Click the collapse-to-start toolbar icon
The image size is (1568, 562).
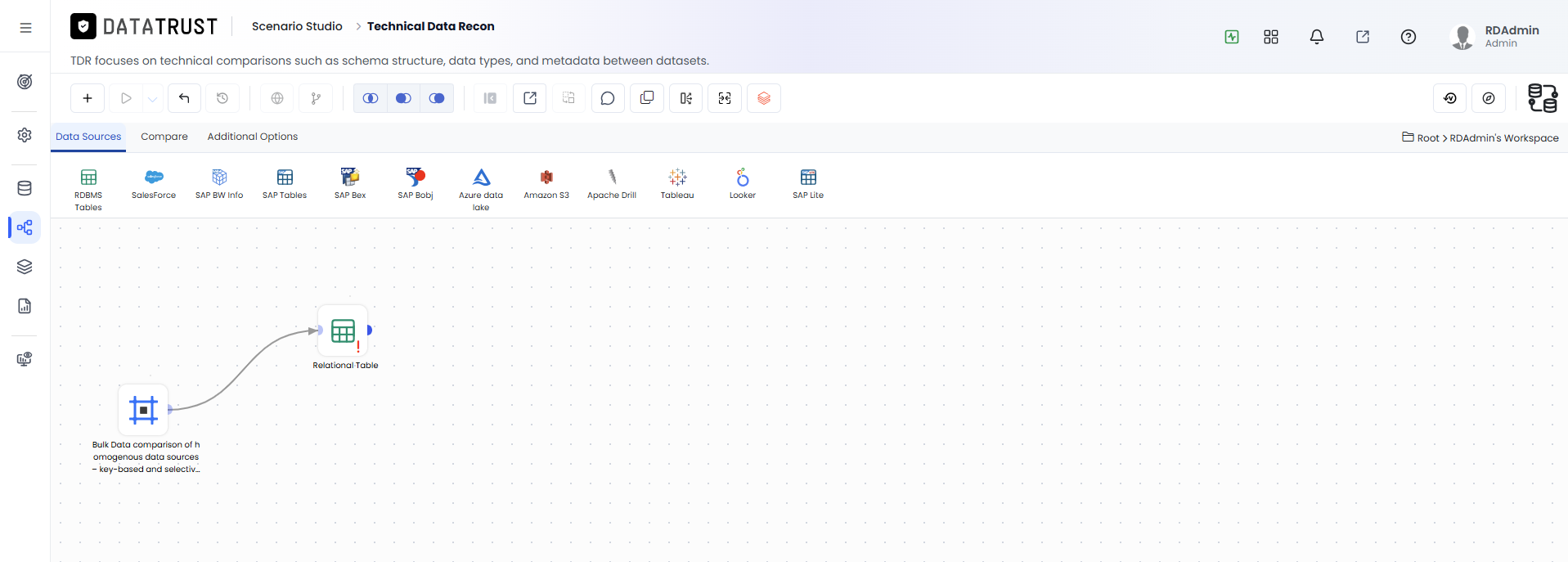coord(490,98)
